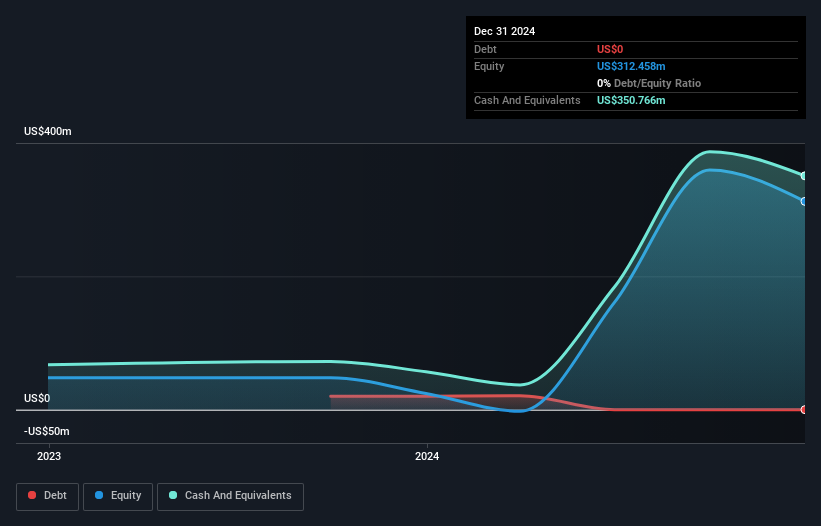Click the US$350.766m cash value
821x526 pixels.
click(631, 100)
